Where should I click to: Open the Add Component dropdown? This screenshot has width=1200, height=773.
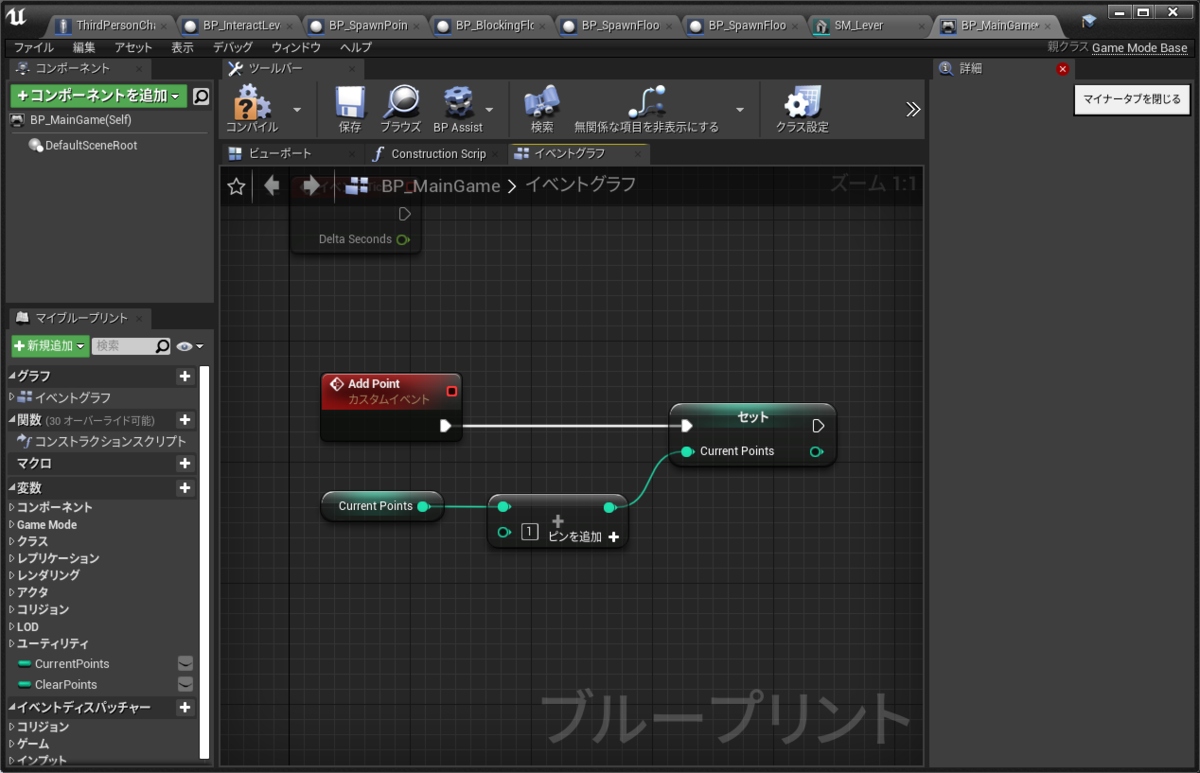click(98, 96)
